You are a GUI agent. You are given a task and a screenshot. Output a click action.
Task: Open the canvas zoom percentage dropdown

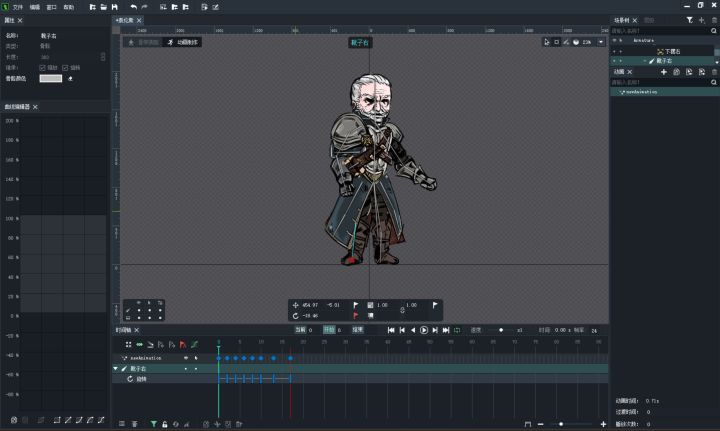pos(599,42)
